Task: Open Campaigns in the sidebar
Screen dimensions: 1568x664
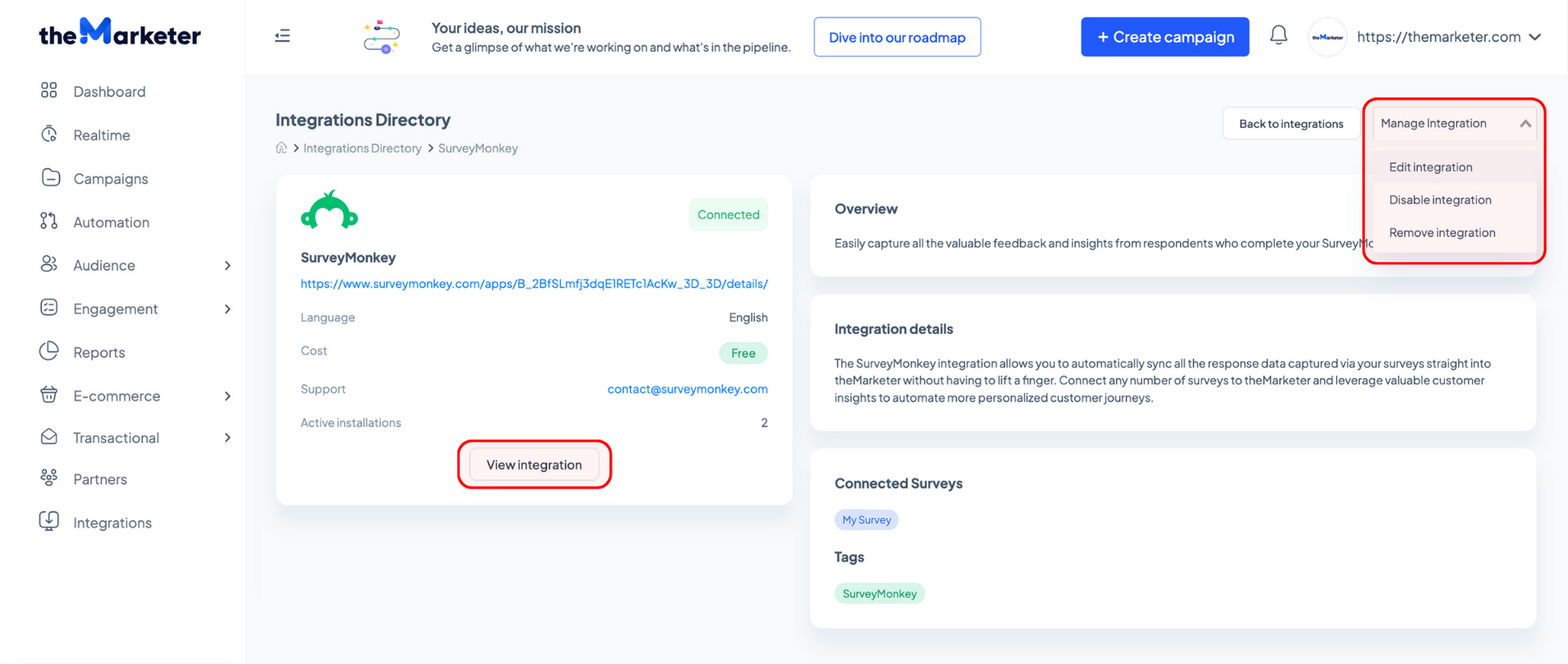Action: (x=110, y=178)
